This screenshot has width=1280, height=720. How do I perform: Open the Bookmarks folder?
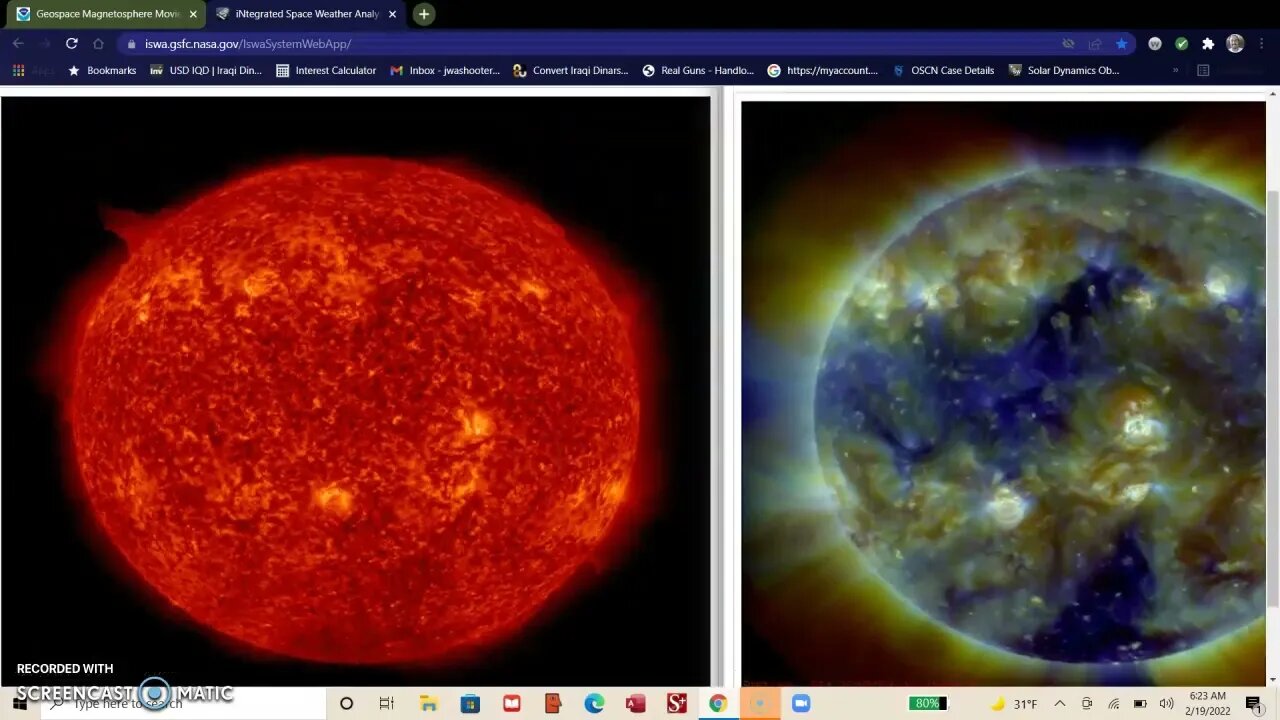coord(101,71)
